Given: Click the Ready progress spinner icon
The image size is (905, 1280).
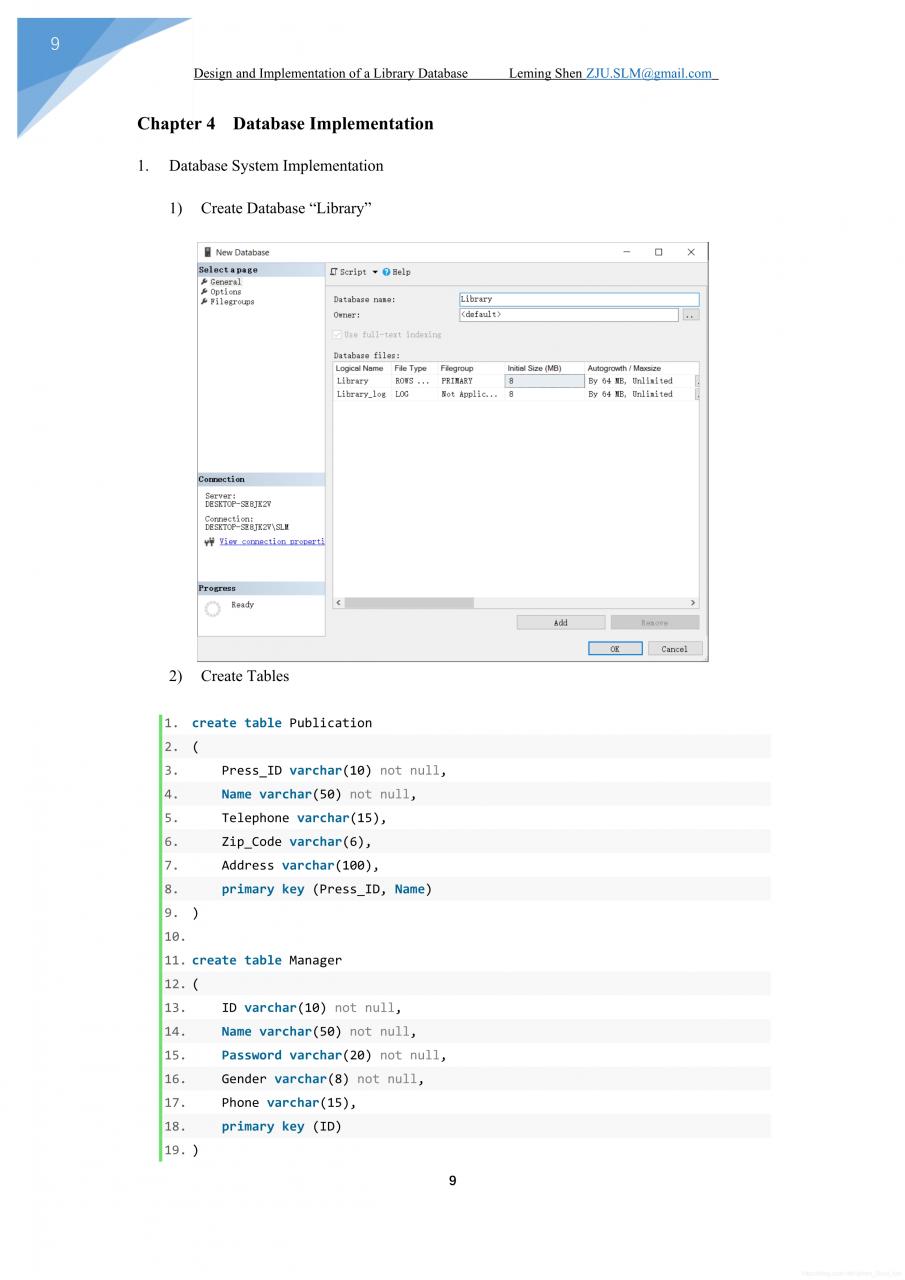Looking at the screenshot, I should click(x=213, y=608).
